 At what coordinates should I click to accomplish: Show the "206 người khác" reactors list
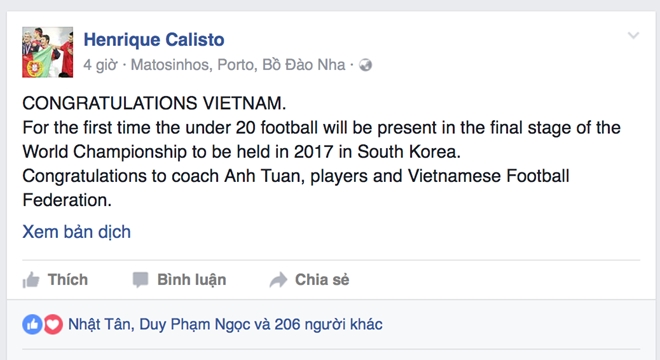tap(328, 324)
